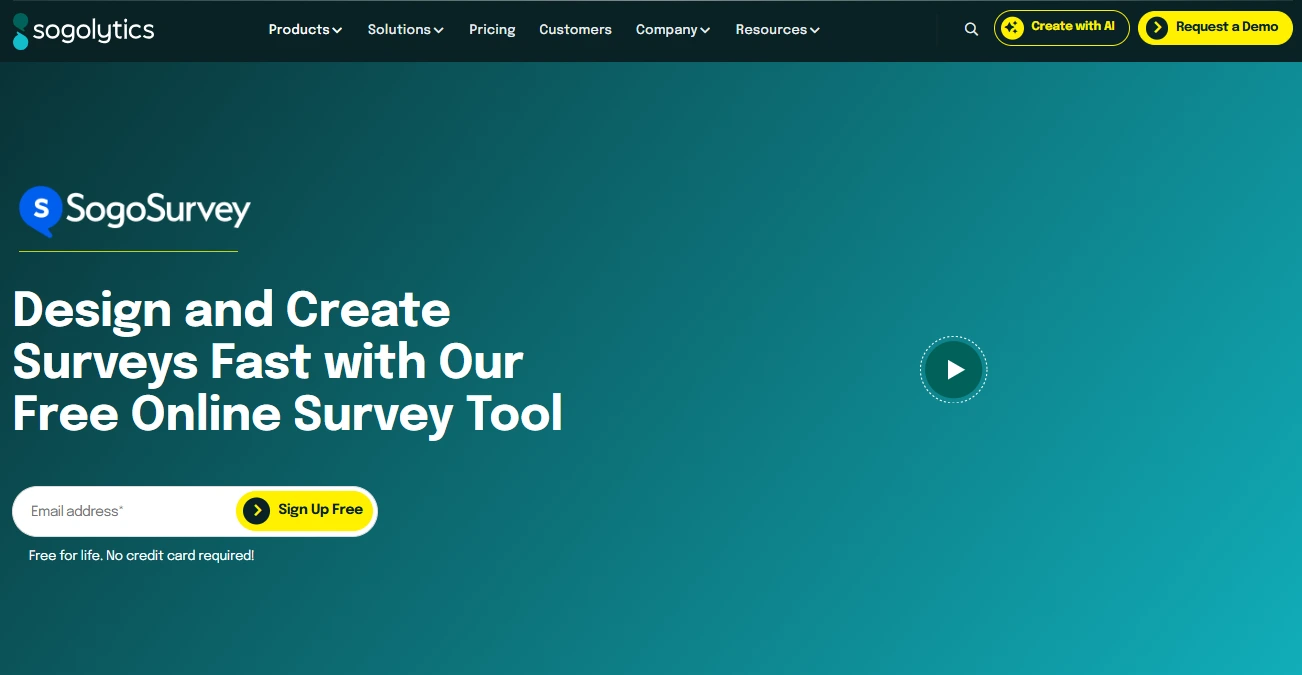Viewport: 1302px width, 675px height.
Task: Click the arrow icon in Request a Demo
Action: (1157, 28)
